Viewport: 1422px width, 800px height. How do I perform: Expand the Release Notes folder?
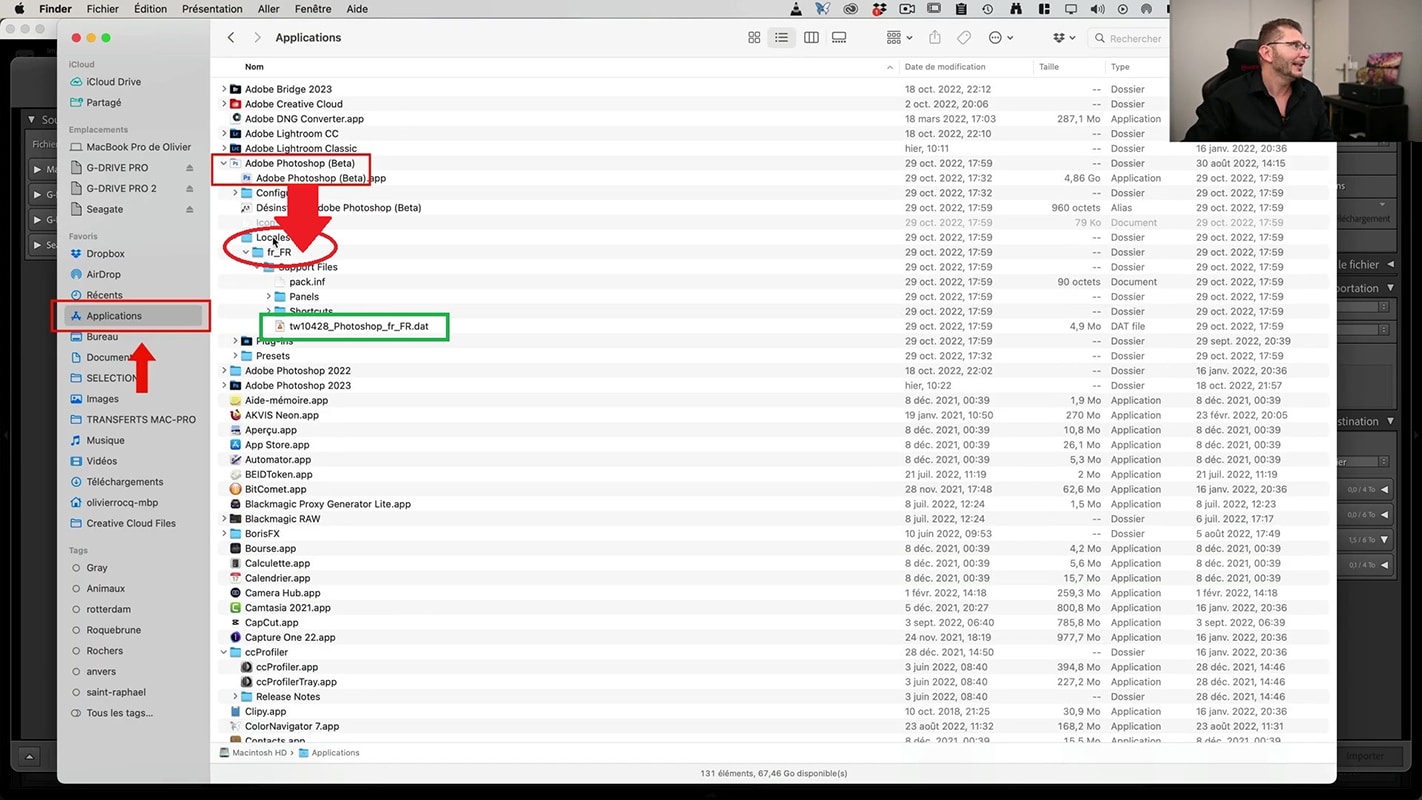[235, 697]
